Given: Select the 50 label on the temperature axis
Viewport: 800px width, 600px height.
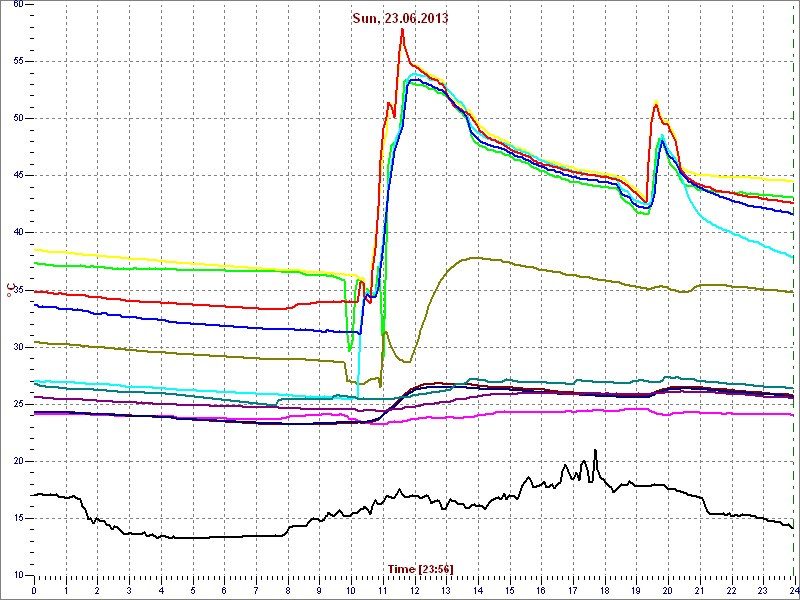Looking at the screenshot, I should pyautogui.click(x=18, y=118).
